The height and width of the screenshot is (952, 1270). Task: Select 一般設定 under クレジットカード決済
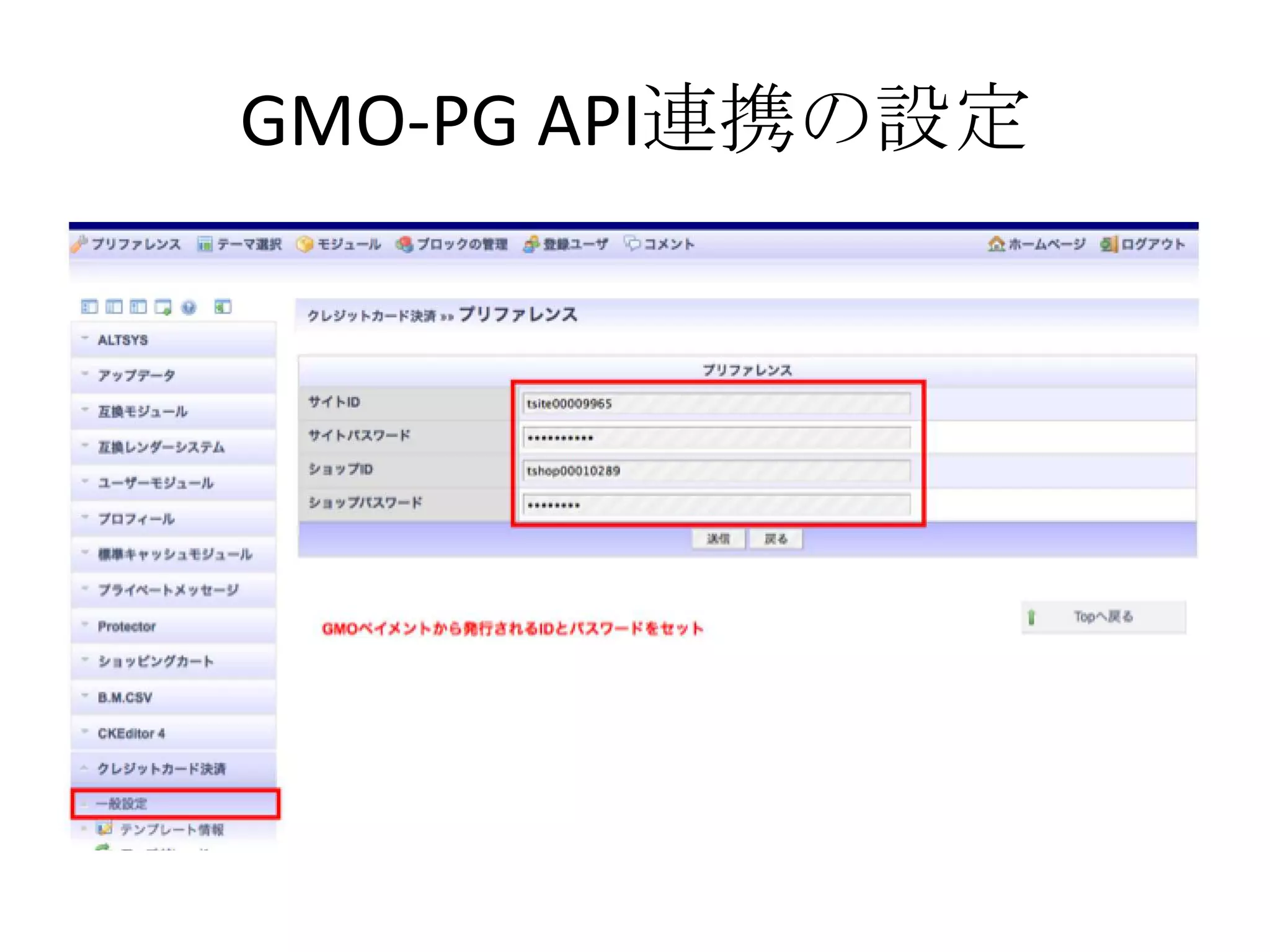pyautogui.click(x=175, y=804)
